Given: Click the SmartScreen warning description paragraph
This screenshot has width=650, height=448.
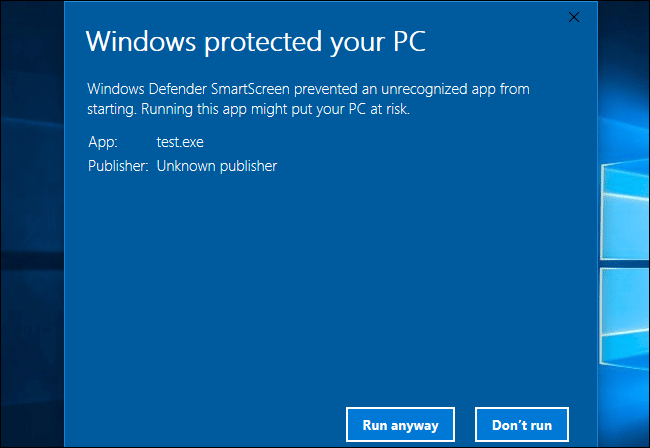Looking at the screenshot, I should tap(308, 99).
